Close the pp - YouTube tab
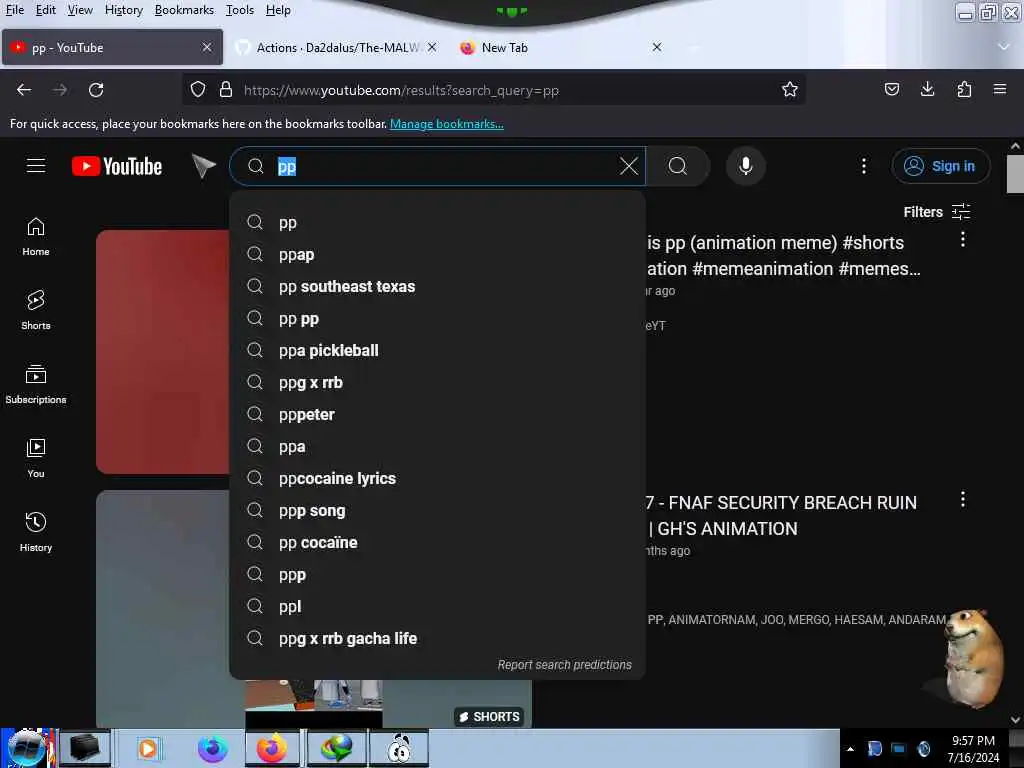This screenshot has width=1024, height=768. tap(207, 47)
